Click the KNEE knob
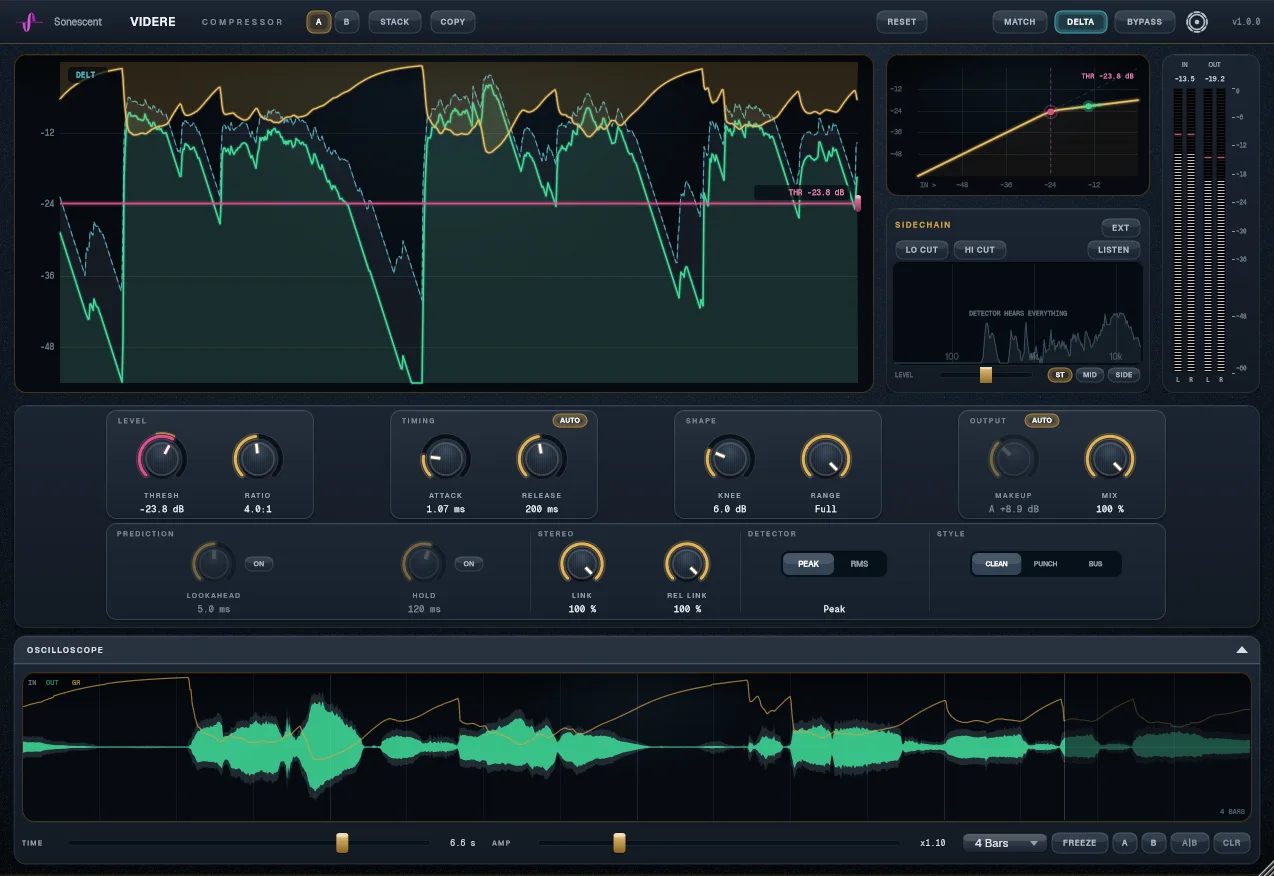 [x=729, y=458]
